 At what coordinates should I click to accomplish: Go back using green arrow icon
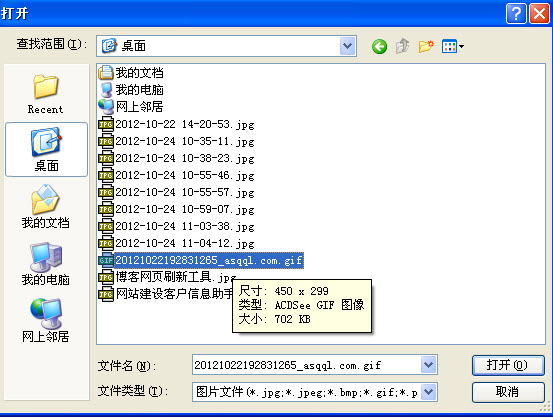[379, 46]
